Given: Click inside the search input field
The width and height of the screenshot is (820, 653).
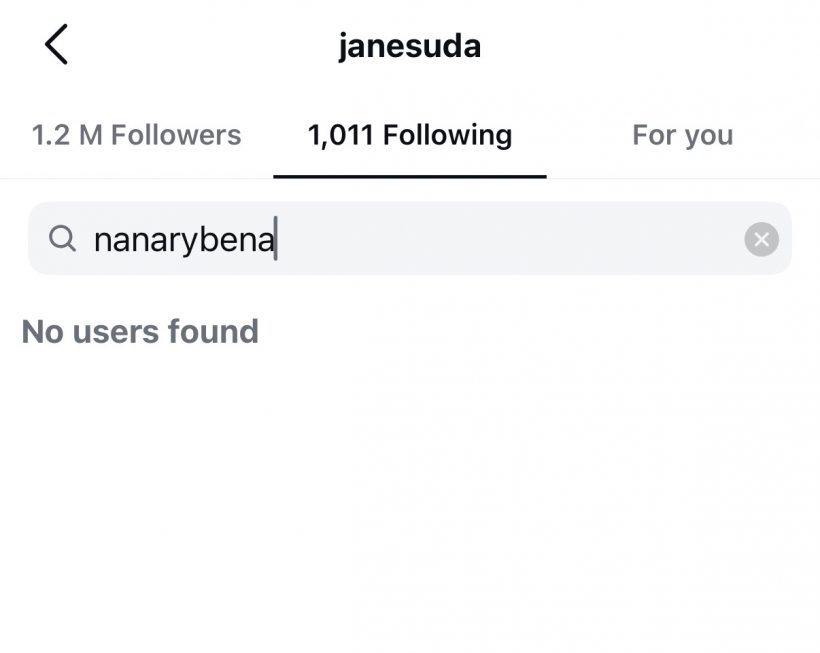Looking at the screenshot, I should [400, 238].
